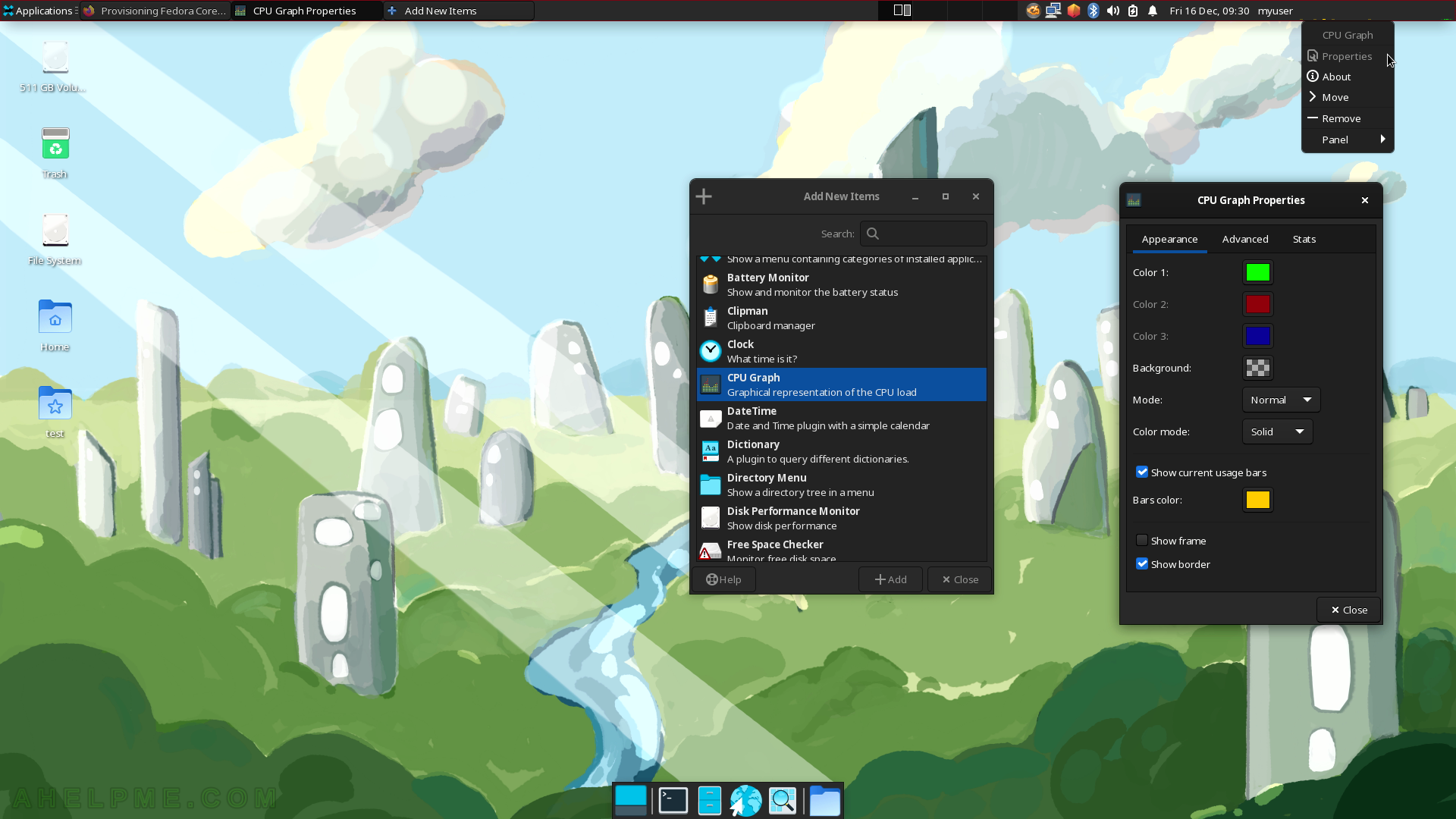Choose Move in the CPU Graph context menu
This screenshot has width=1456, height=819.
coord(1348,97)
